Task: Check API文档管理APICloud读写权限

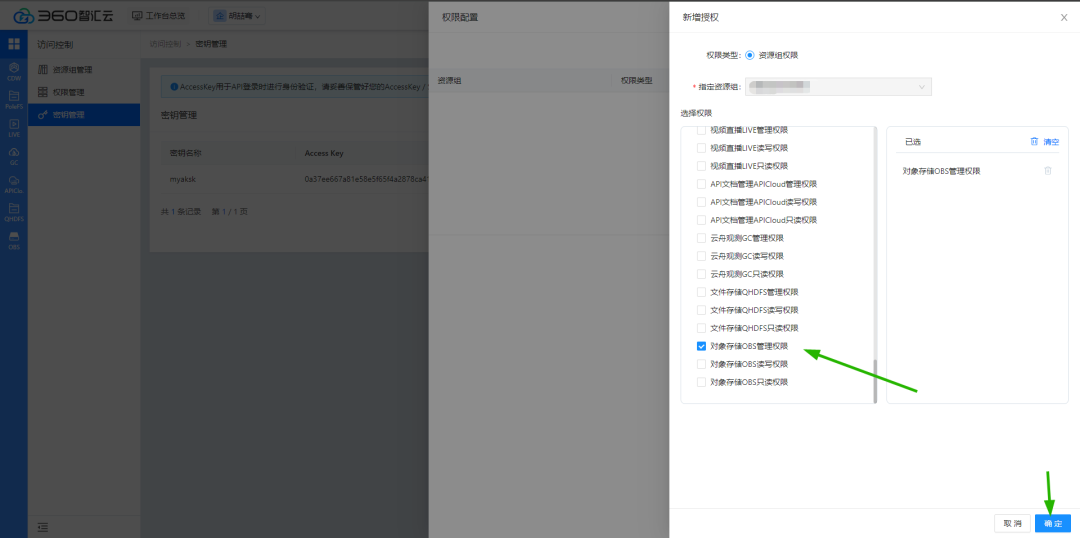Action: click(701, 202)
